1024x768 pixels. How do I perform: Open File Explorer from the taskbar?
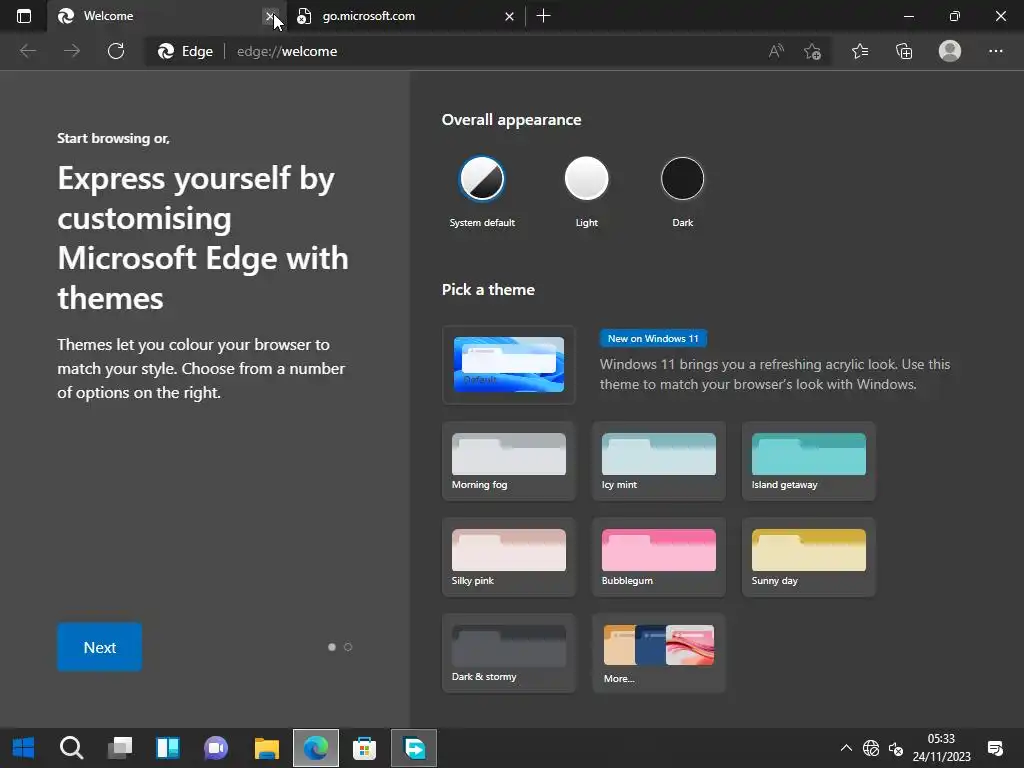(266, 748)
